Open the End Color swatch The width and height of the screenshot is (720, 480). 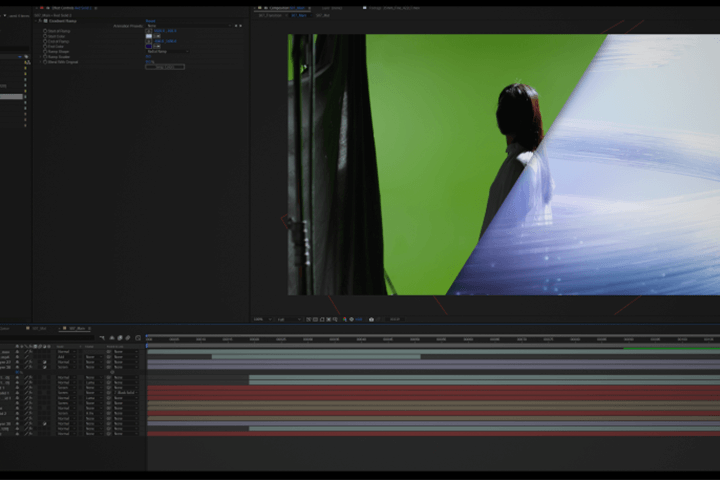(149, 46)
